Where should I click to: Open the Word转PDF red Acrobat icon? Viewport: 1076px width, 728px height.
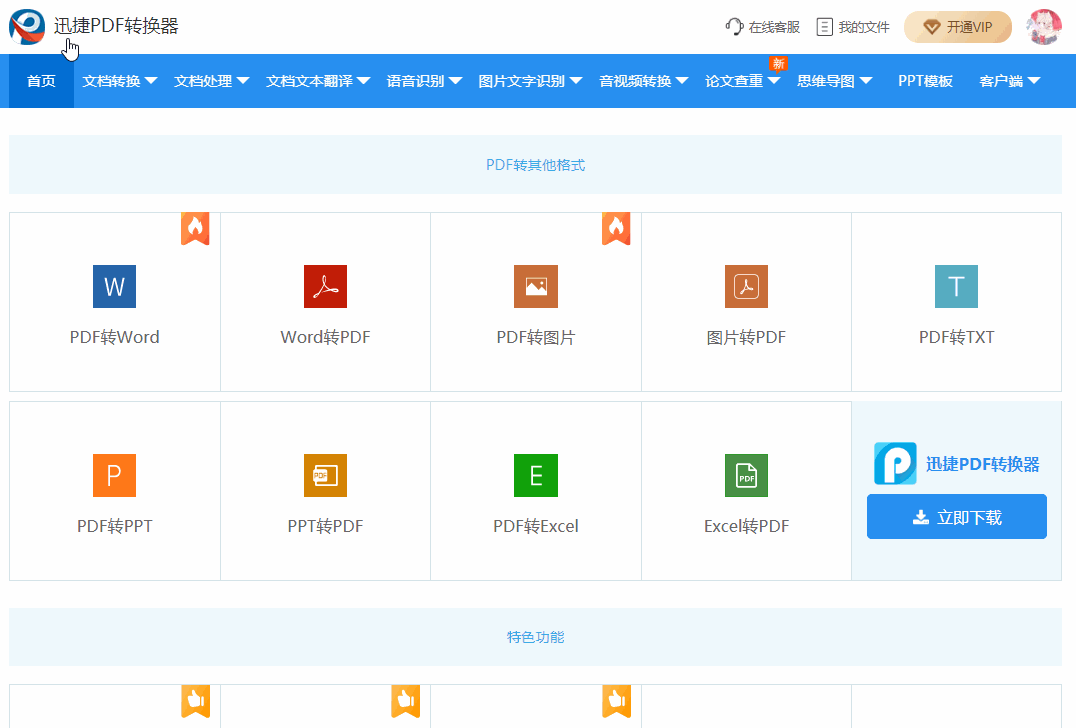[x=325, y=286]
